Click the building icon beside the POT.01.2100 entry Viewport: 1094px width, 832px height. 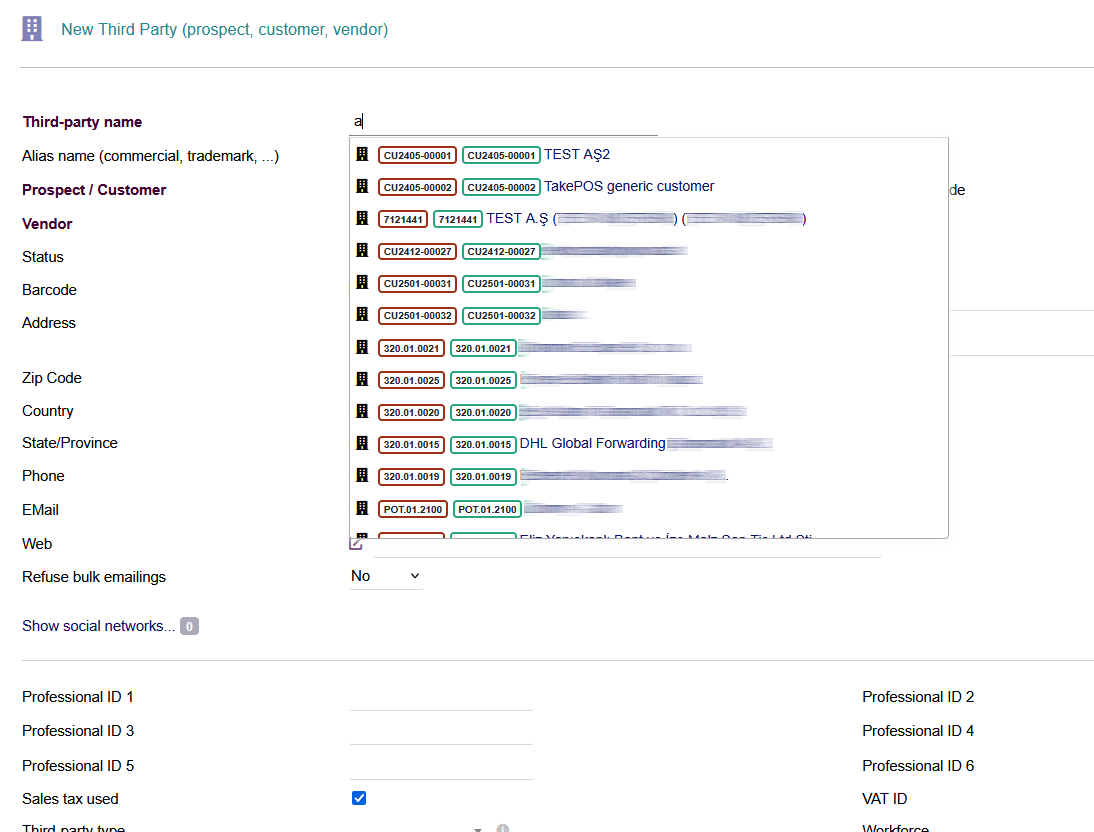pyautogui.click(x=363, y=508)
